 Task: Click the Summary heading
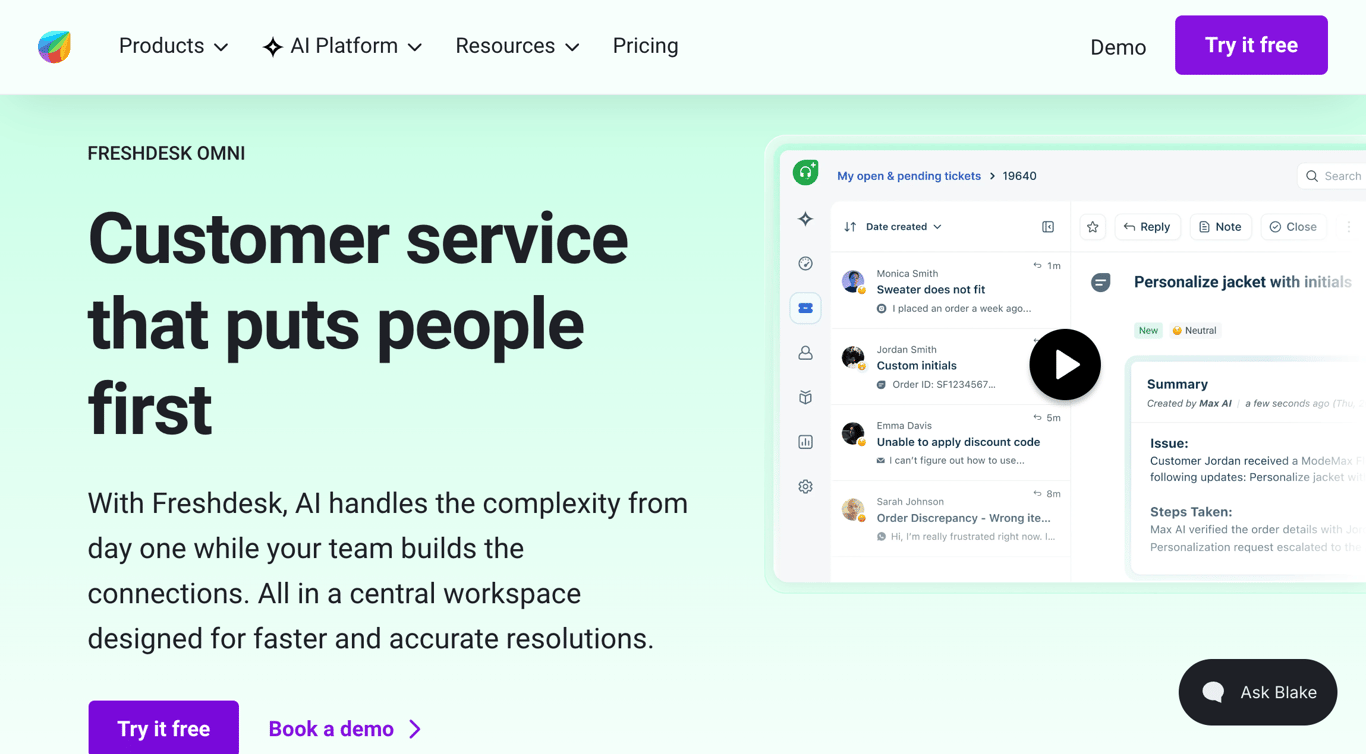[x=1177, y=384]
